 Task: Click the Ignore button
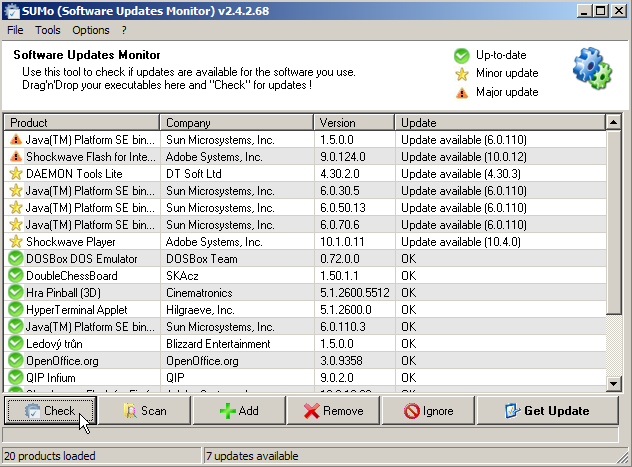click(x=428, y=411)
